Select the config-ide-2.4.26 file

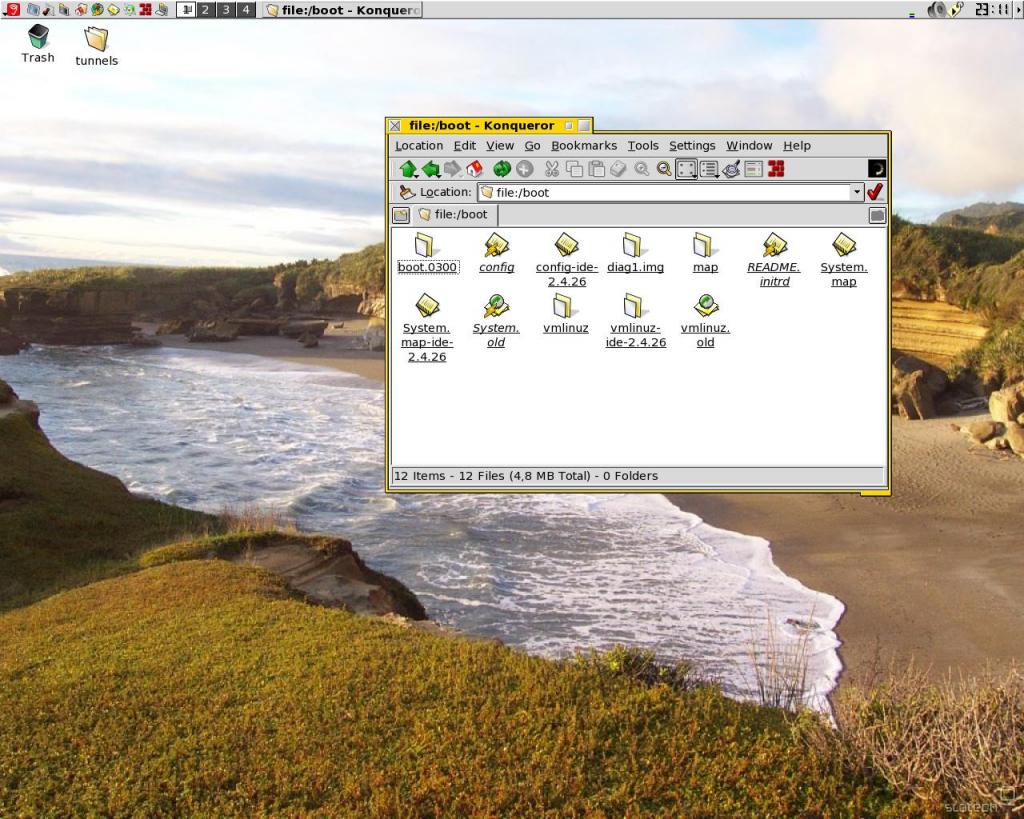pos(566,259)
